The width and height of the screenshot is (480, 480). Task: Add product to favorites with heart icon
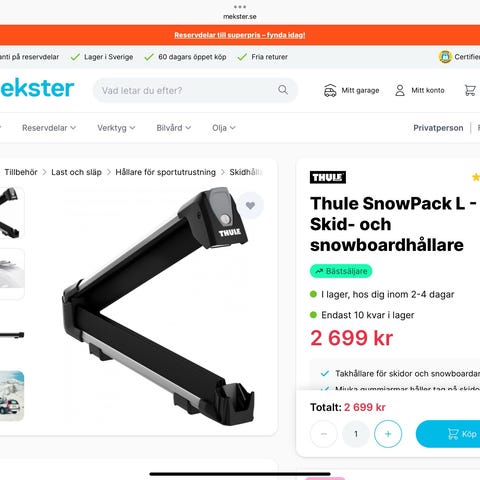pos(250,205)
